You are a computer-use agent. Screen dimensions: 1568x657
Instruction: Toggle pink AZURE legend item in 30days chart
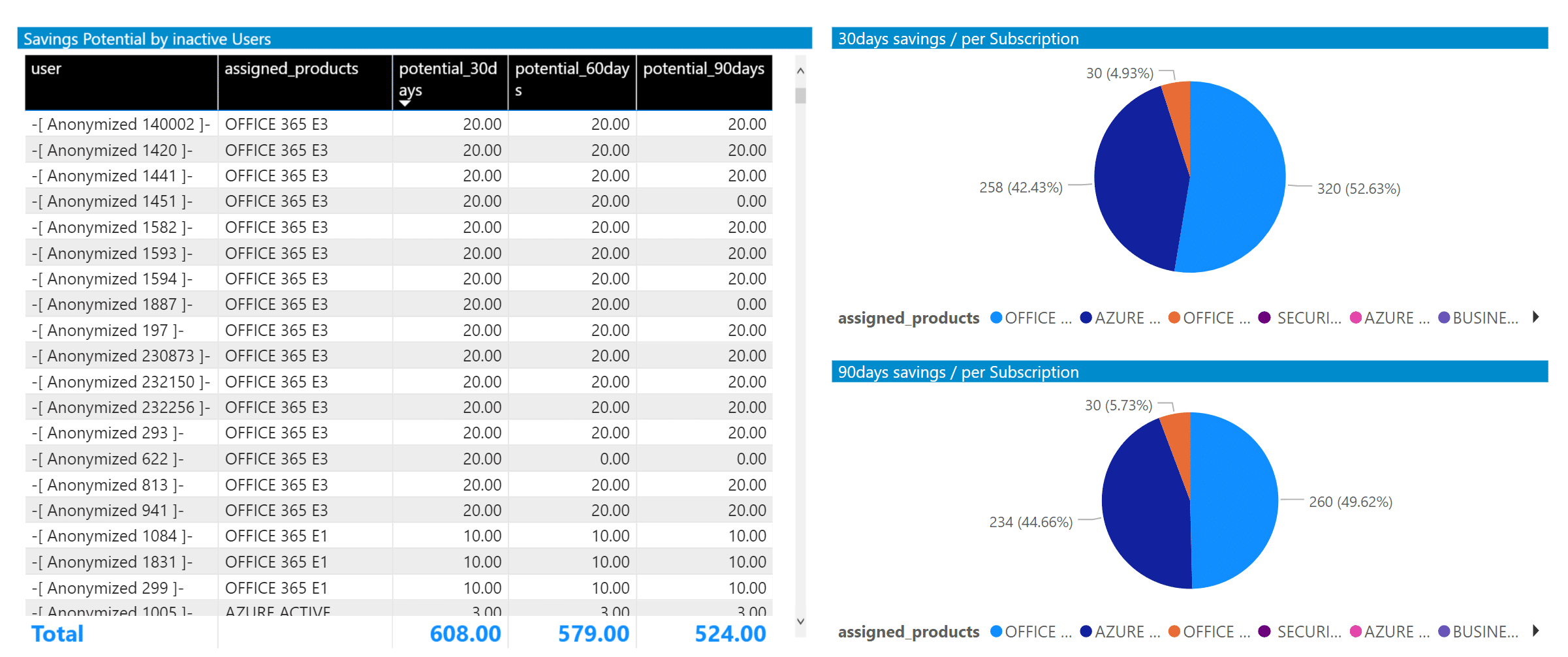(1389, 318)
